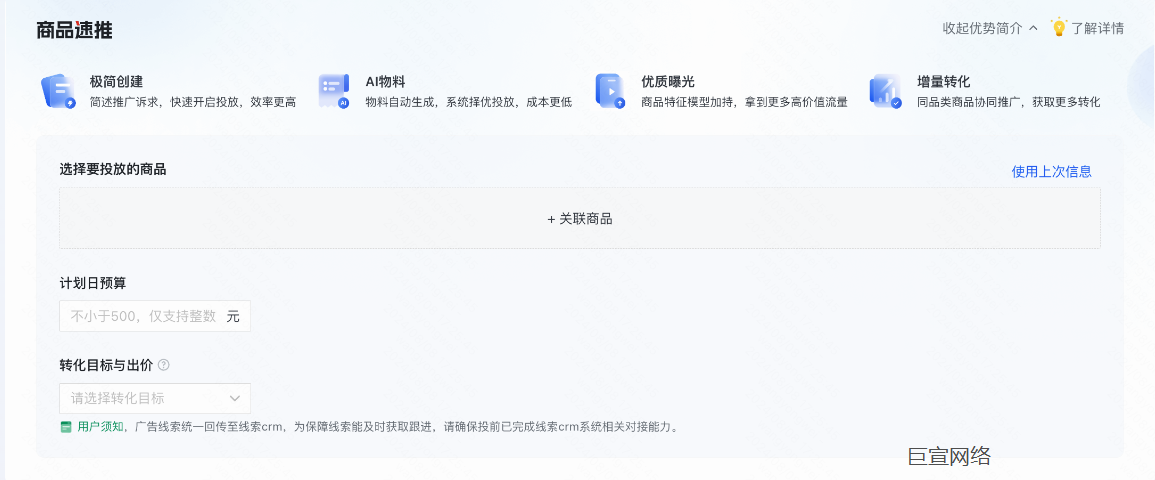
Task: Click the 商品速推 page title
Action: pyautogui.click(x=74, y=30)
